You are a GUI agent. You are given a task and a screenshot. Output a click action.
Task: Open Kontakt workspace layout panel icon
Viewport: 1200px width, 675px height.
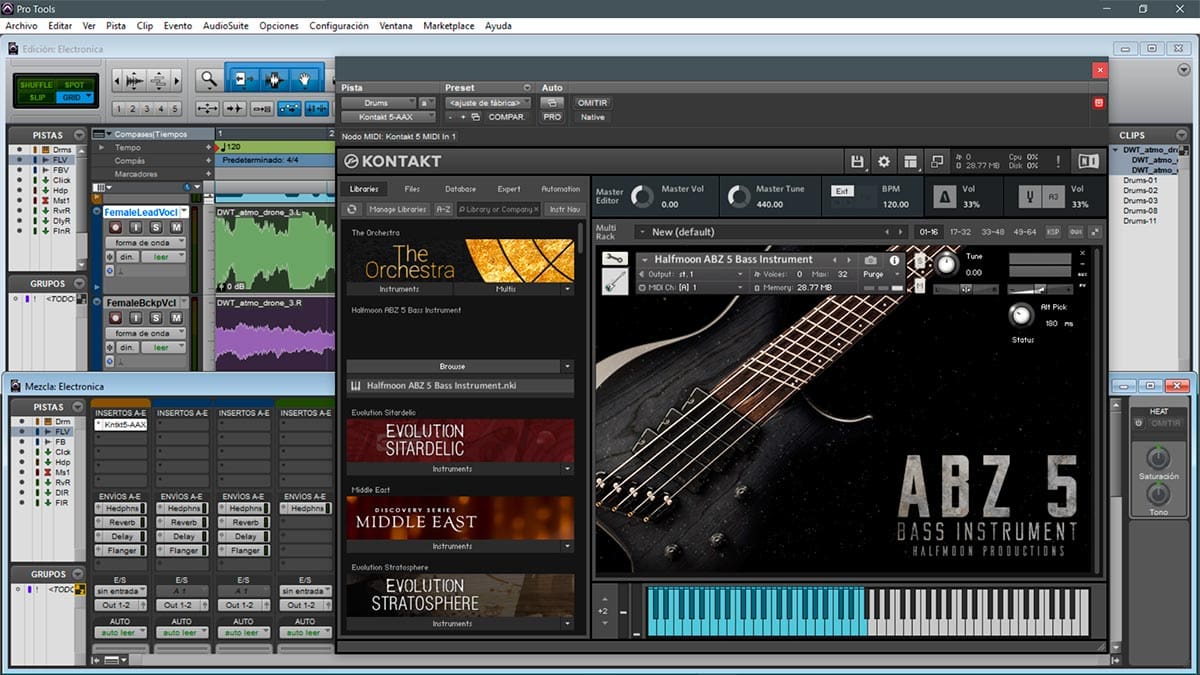pyautogui.click(x=910, y=161)
